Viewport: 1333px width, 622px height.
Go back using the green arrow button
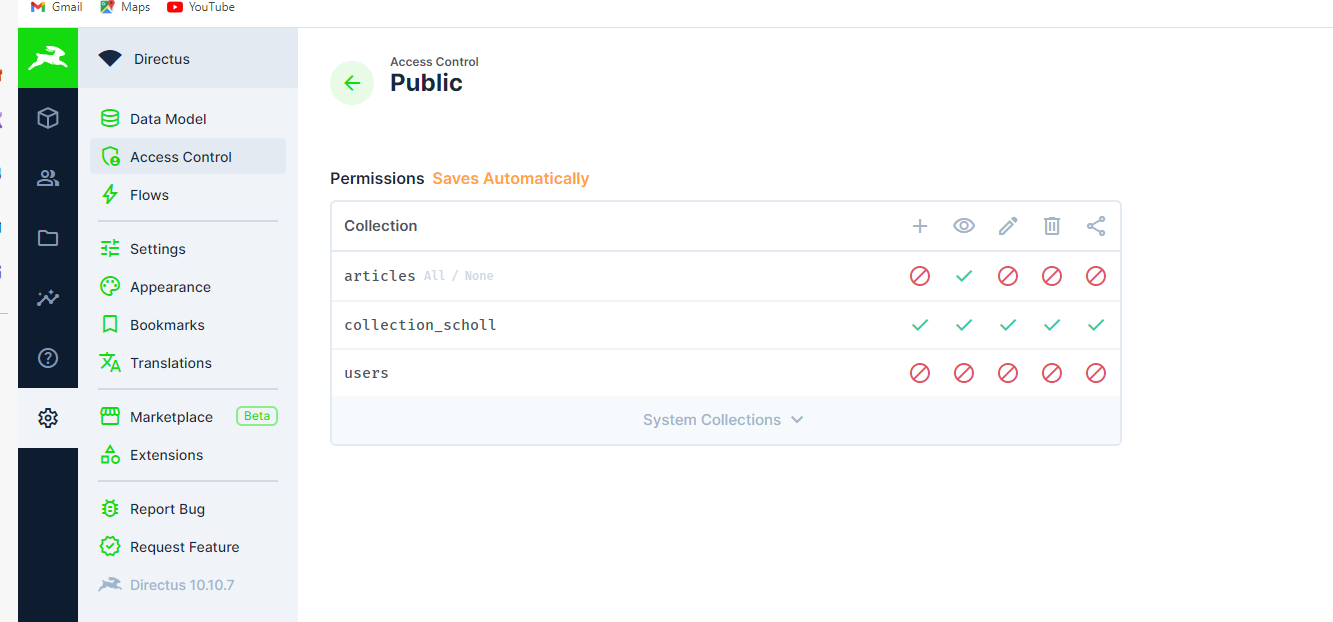tap(352, 83)
